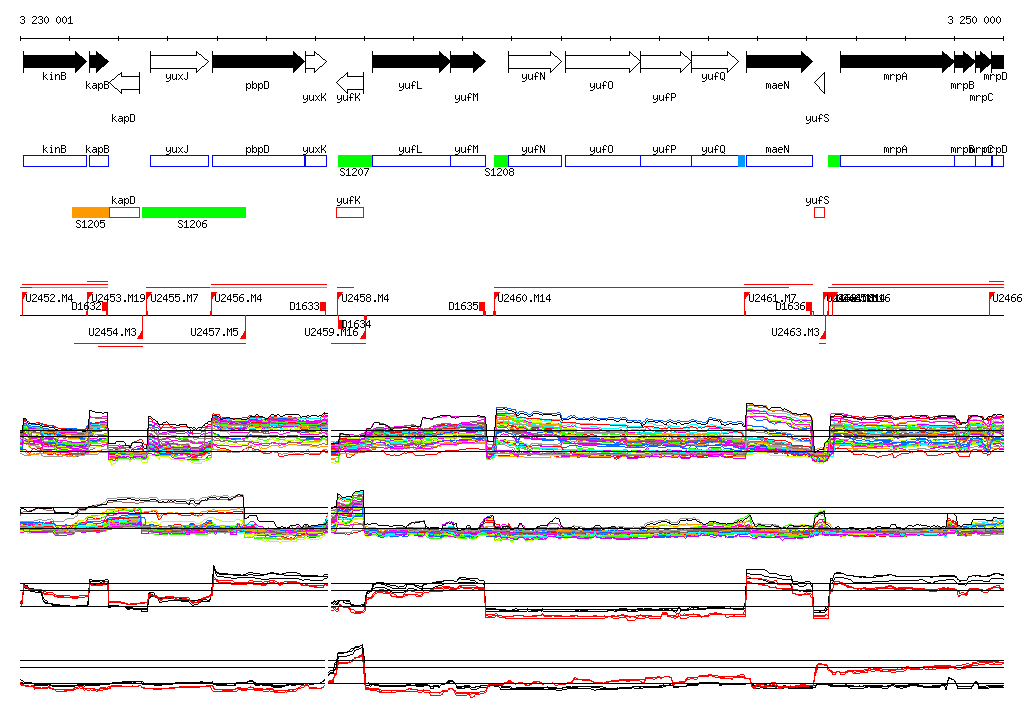
Task: Select the blue yuxJ annotation box
Action: (180, 161)
